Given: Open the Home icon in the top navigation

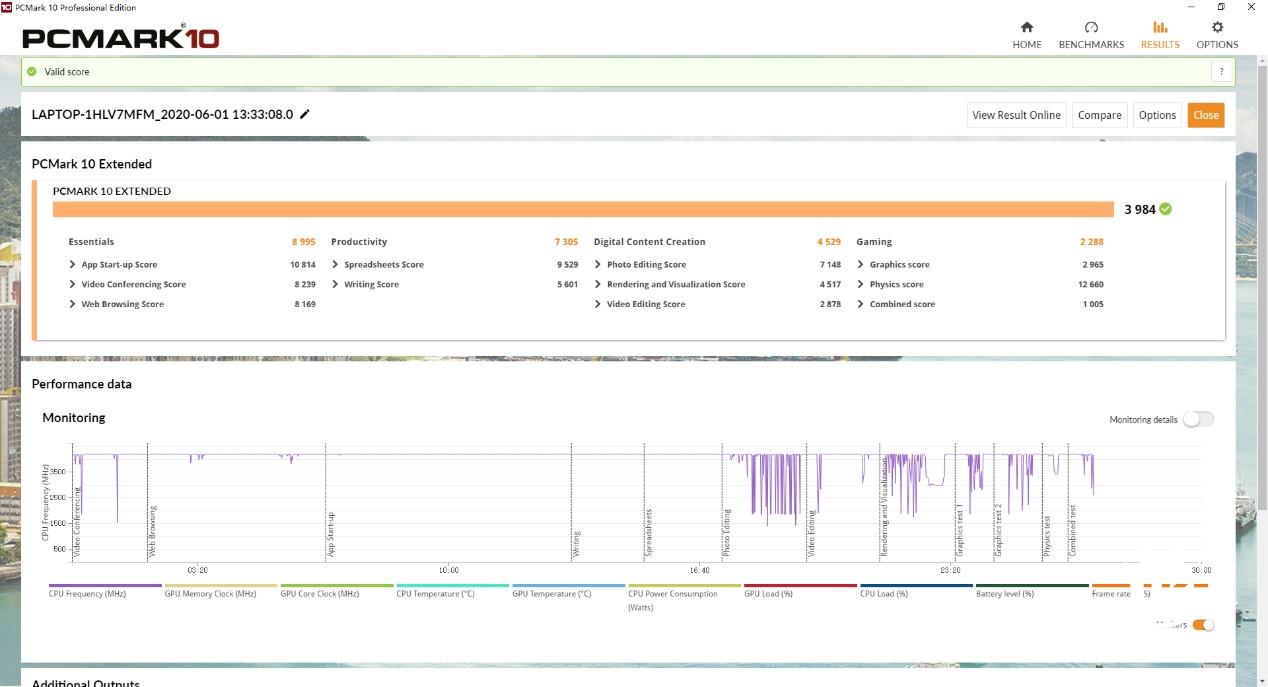Looking at the screenshot, I should click(x=1026, y=27).
